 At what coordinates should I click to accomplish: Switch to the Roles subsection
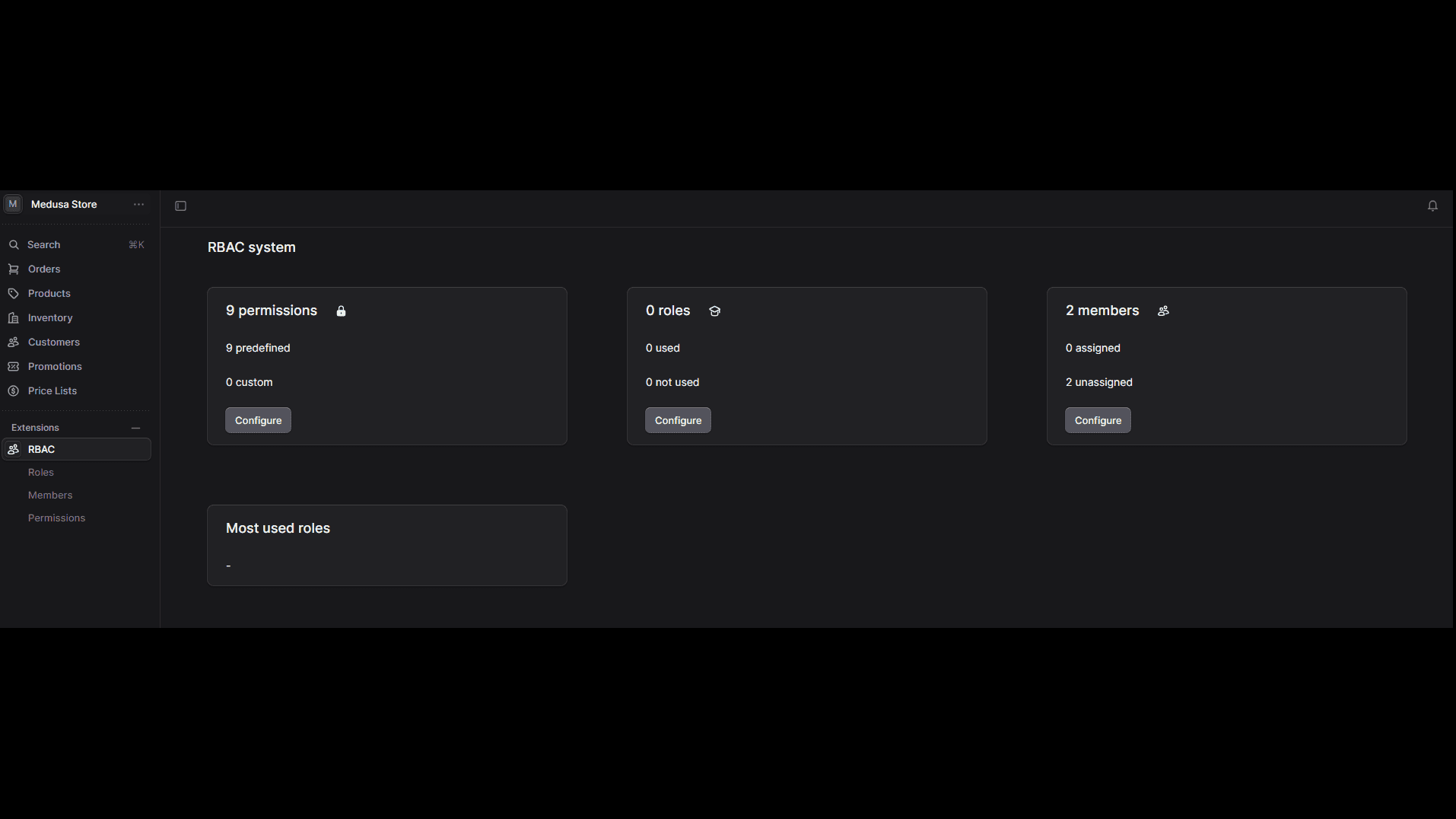click(40, 472)
